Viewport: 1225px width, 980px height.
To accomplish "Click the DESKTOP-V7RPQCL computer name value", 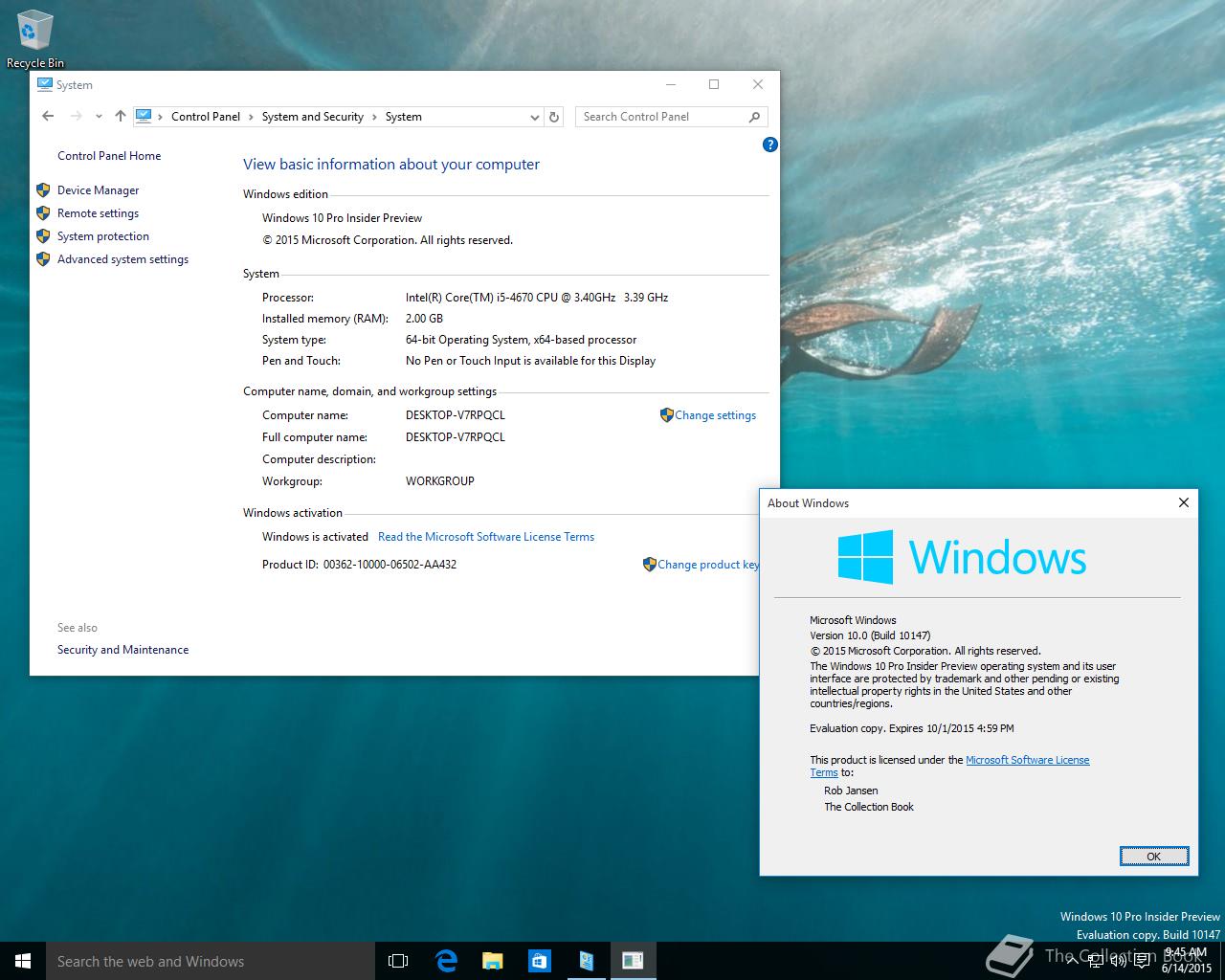I will point(456,415).
